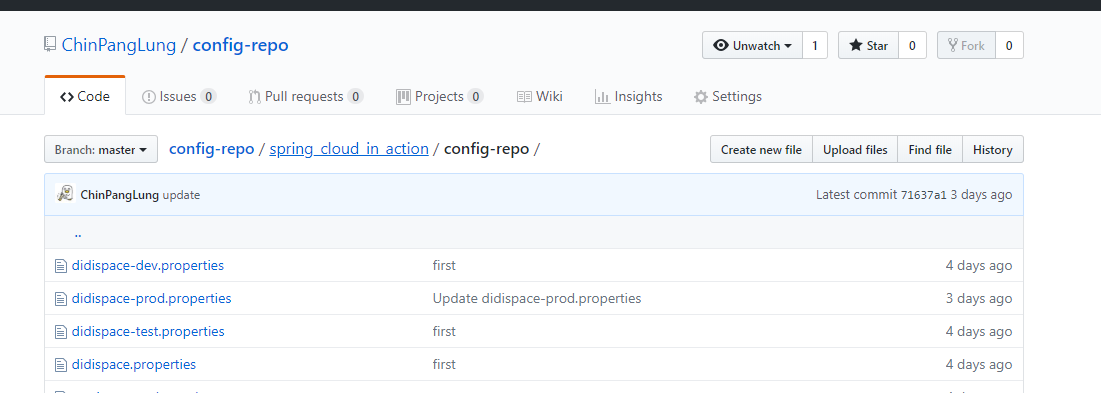Click the file icon beside didispace-dev.properties
Image resolution: width=1101 pixels, height=393 pixels.
pyautogui.click(x=61, y=266)
